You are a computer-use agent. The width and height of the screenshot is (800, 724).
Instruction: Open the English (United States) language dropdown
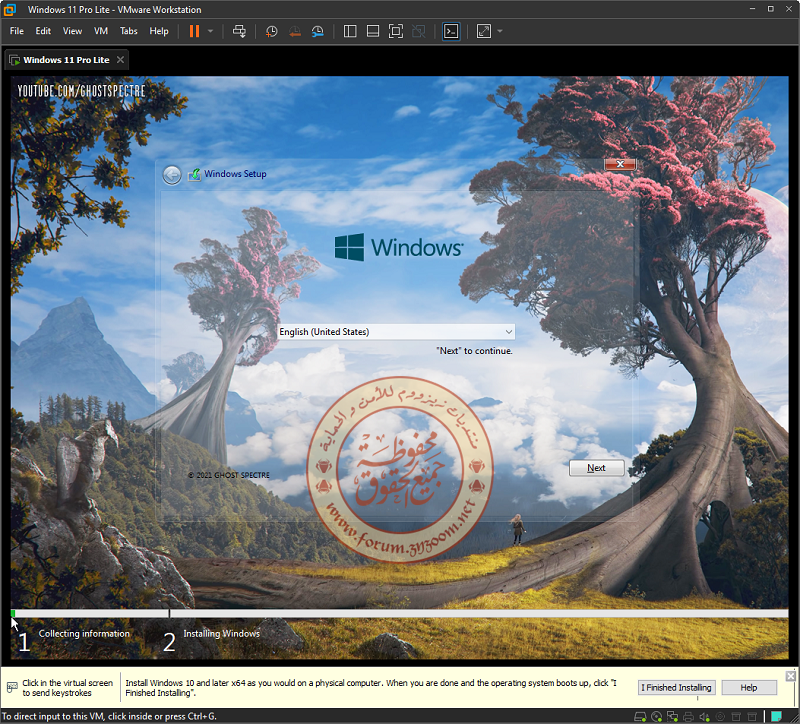click(396, 332)
